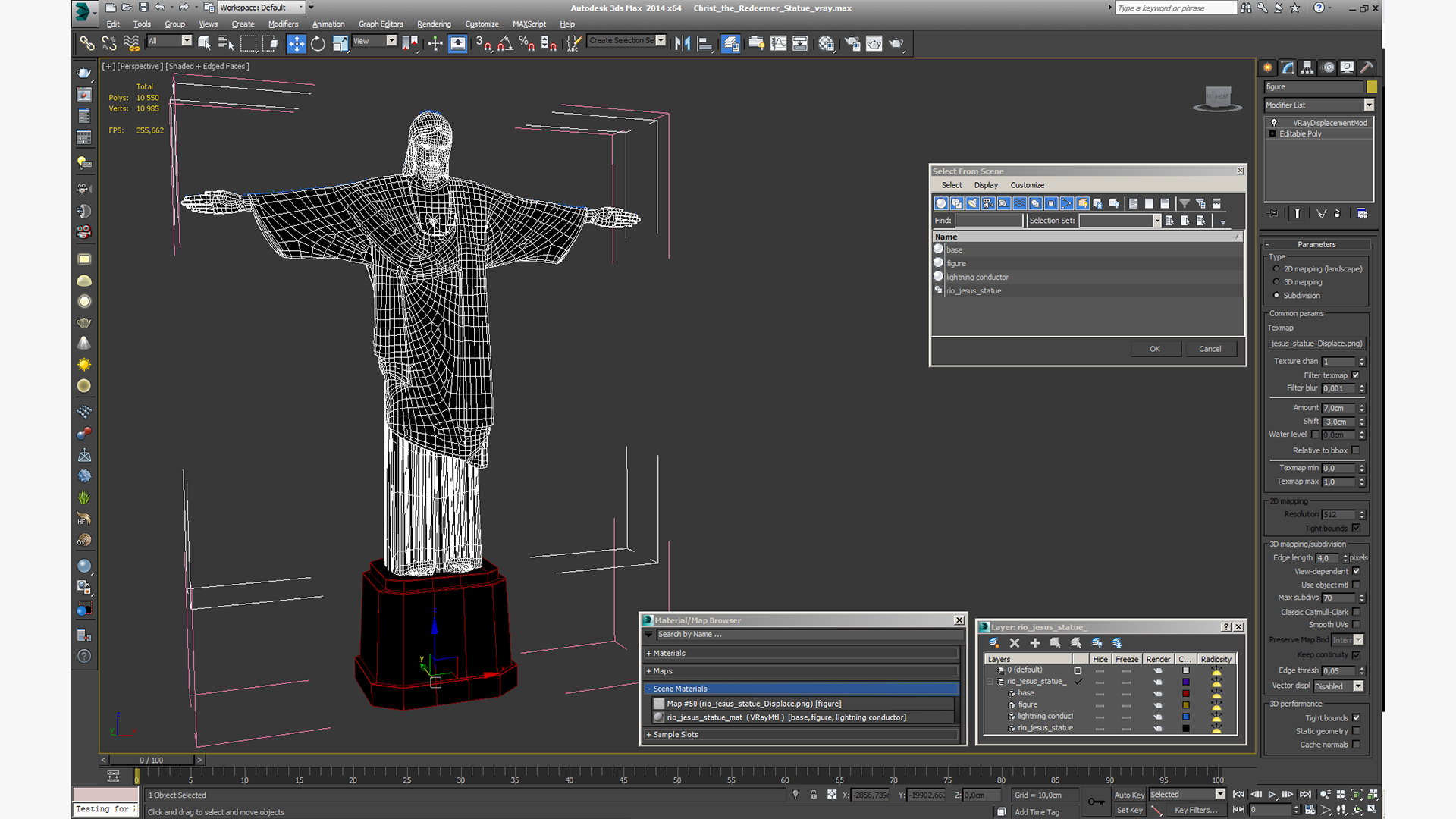
Task: Click the Texmap jesus_statue_Displace.png button
Action: (x=1316, y=344)
